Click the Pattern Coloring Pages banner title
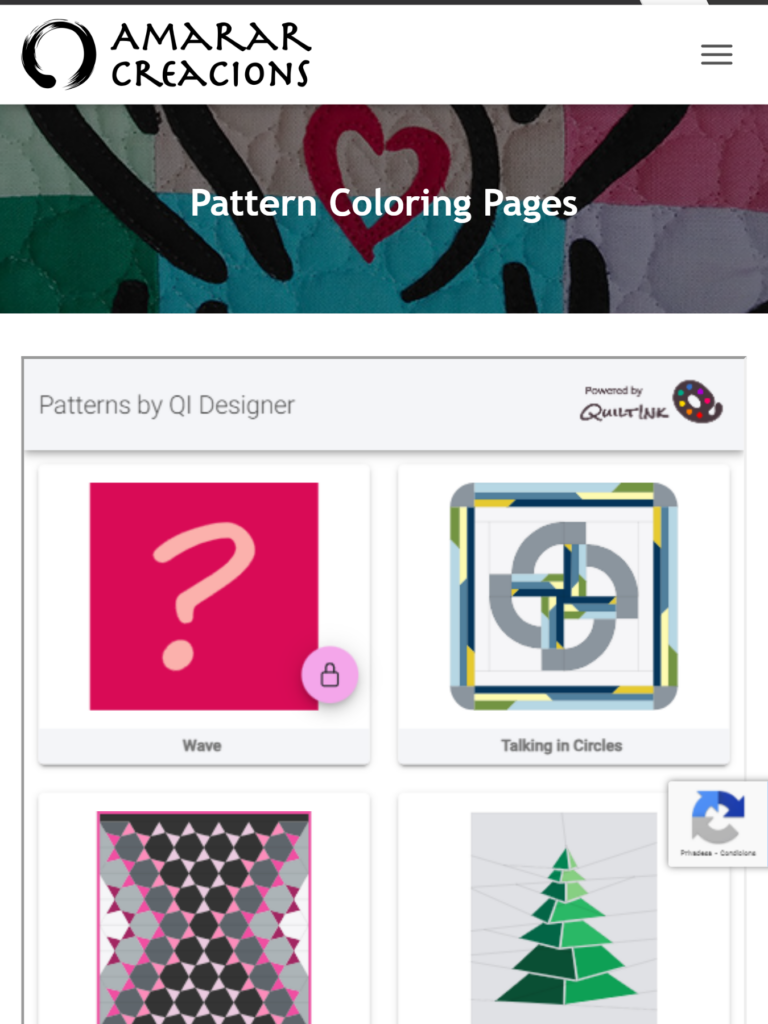The width and height of the screenshot is (768, 1024). point(384,203)
